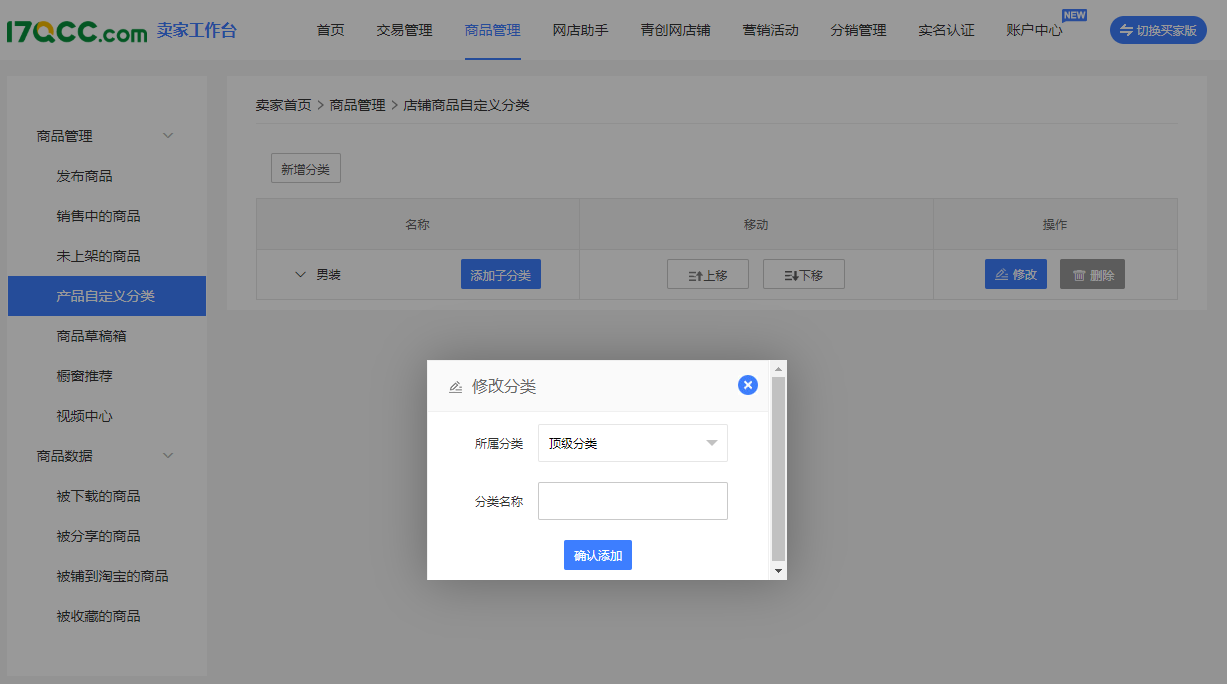Click 切换买家版 switch button
Viewport: 1227px width, 684px height.
(1158, 30)
